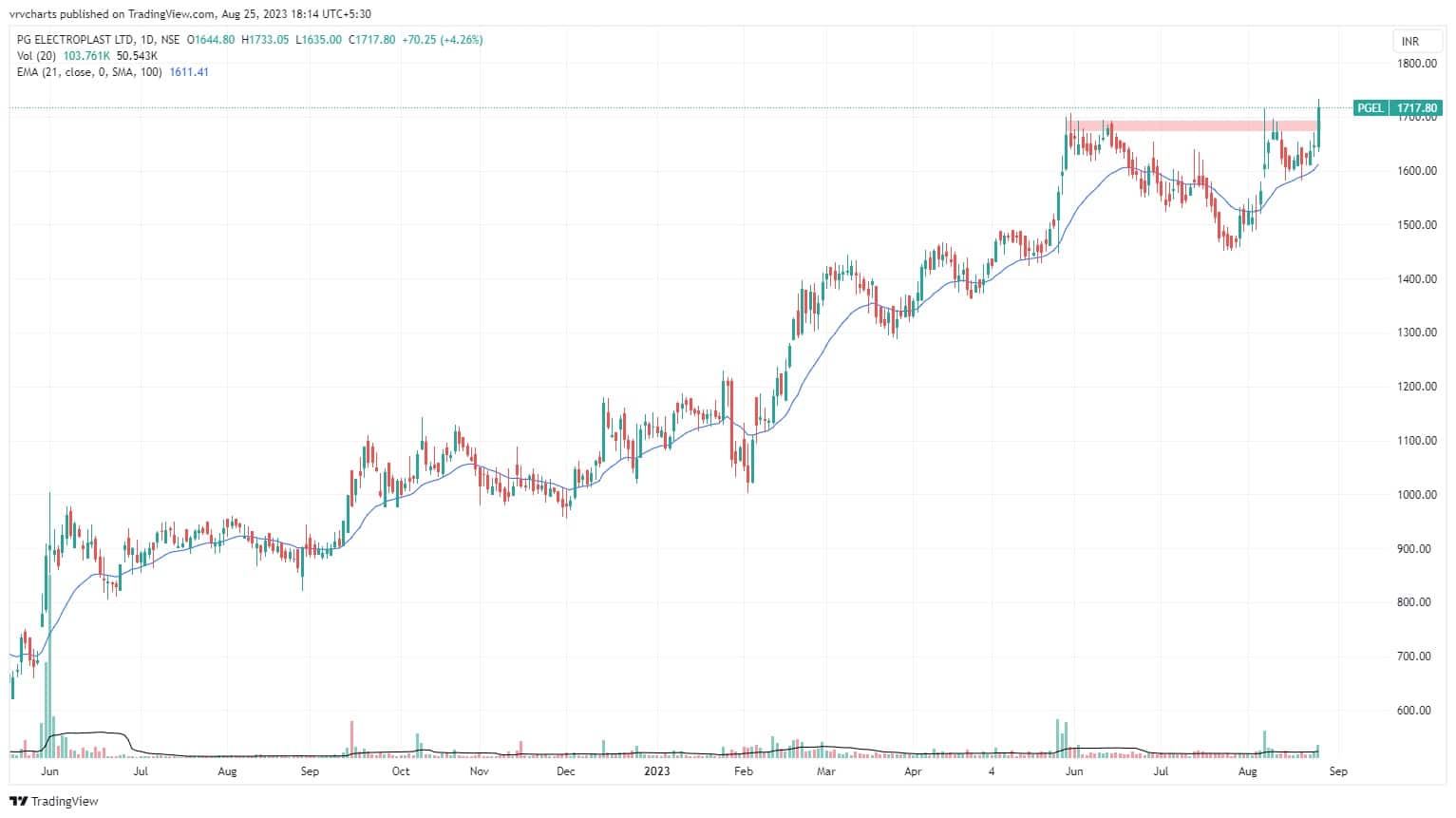Click the closing price C1717.80 in header
Screen dimensions: 1456x818
[x=374, y=40]
